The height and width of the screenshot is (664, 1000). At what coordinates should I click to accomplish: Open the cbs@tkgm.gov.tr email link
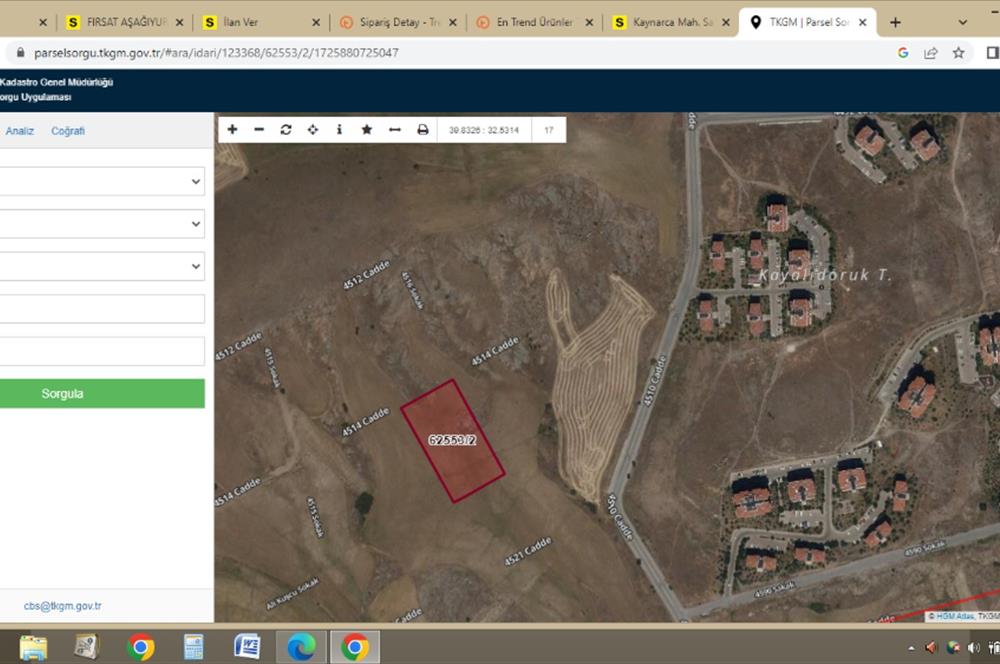pos(63,606)
